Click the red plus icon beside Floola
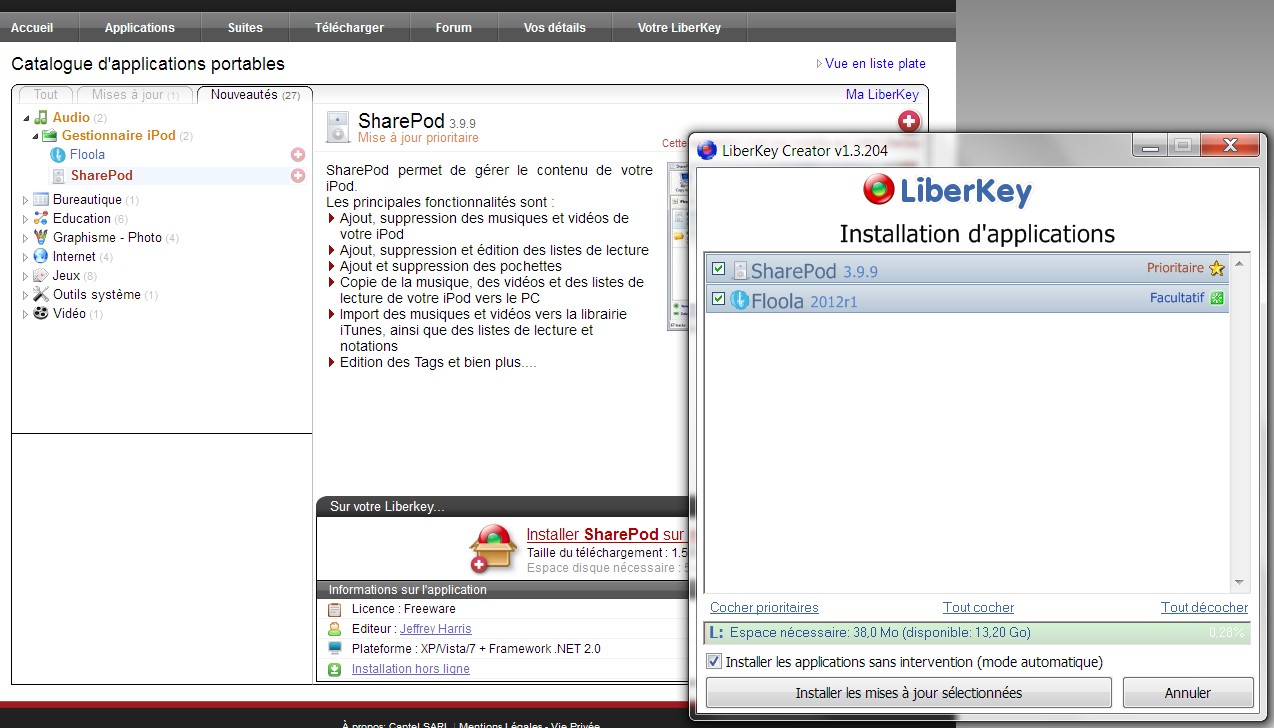This screenshot has height=728, width=1274. point(297,155)
